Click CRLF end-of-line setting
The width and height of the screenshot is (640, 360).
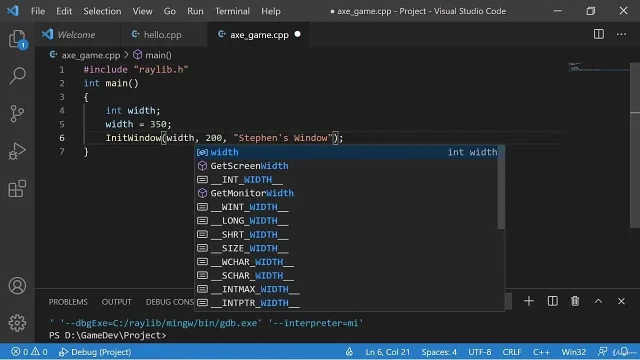click(512, 352)
